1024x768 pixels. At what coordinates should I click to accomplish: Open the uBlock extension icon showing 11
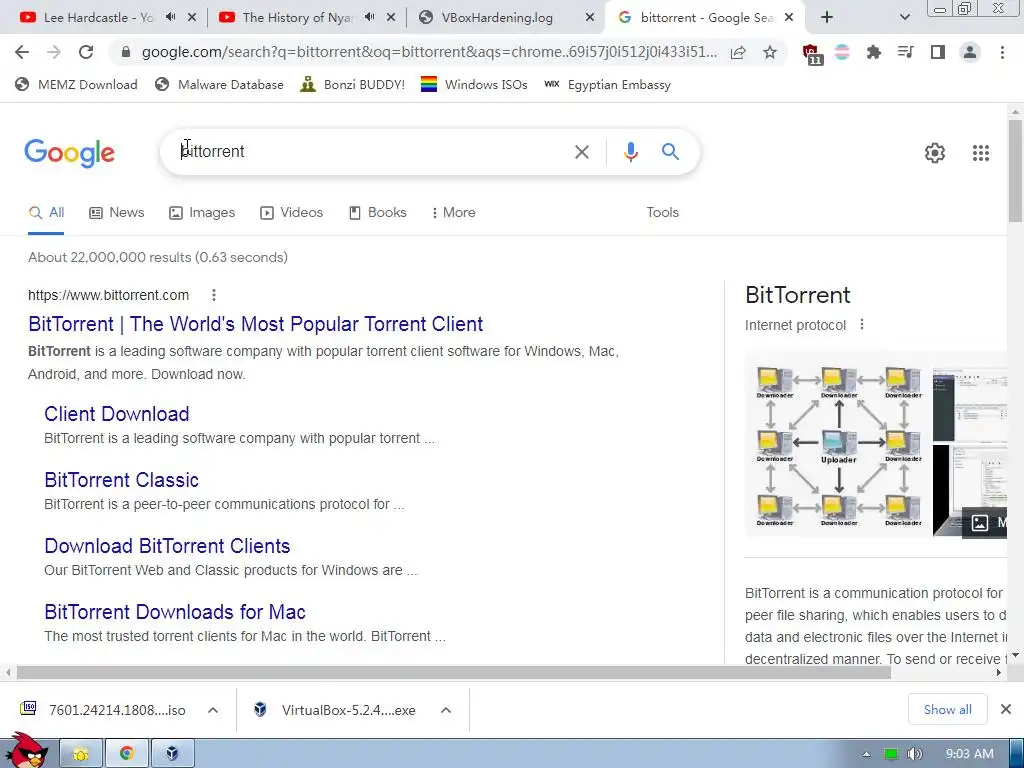pos(812,54)
